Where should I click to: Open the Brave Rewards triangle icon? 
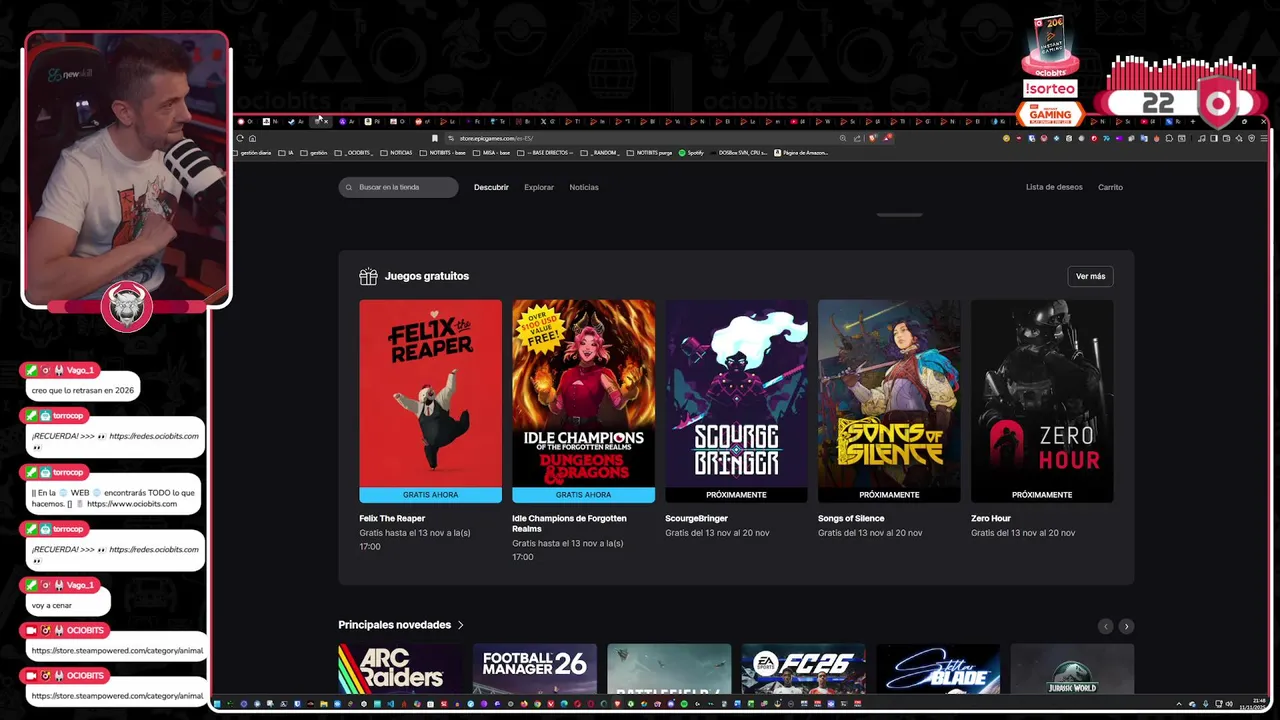887,138
